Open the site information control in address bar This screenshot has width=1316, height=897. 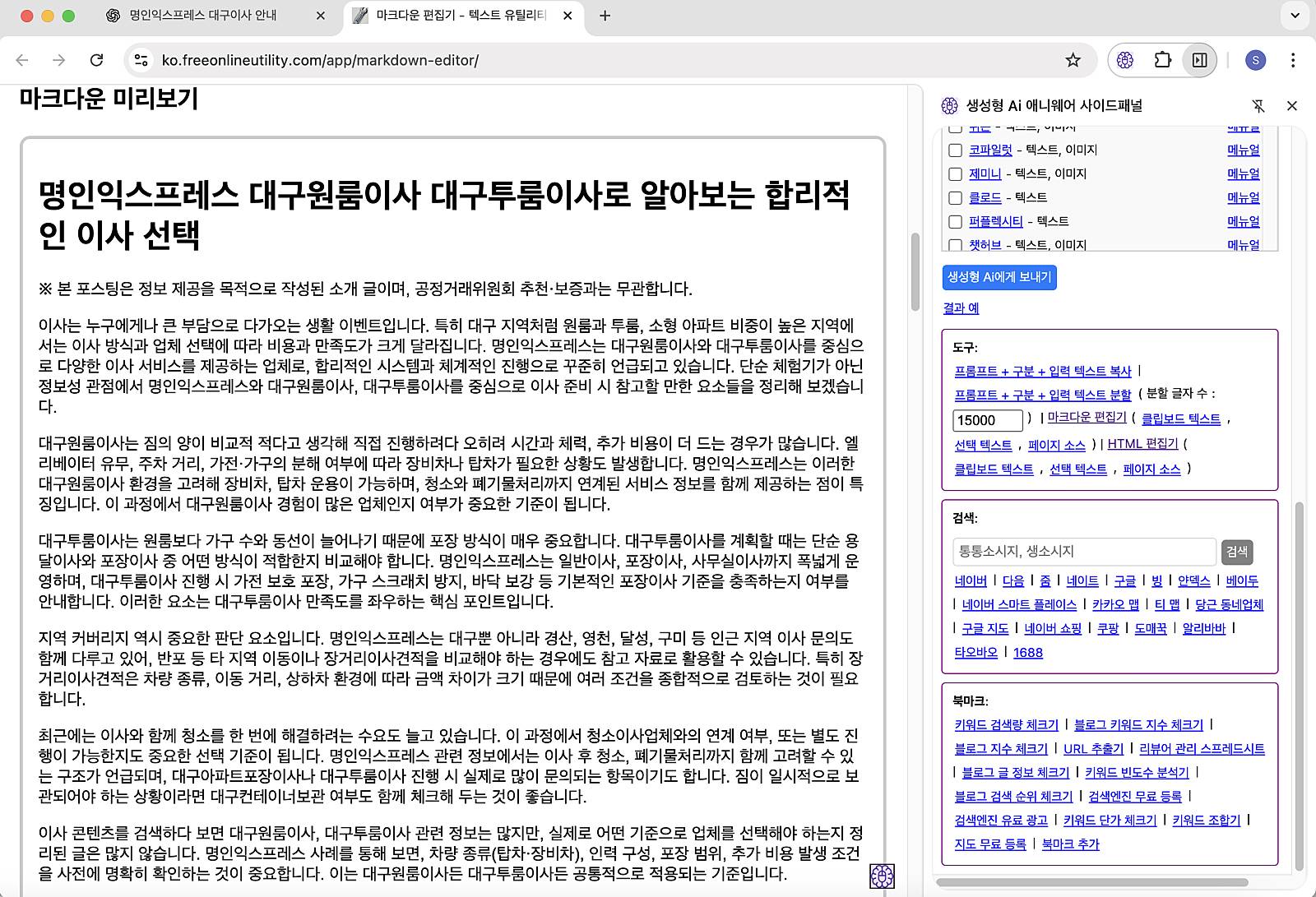[141, 60]
